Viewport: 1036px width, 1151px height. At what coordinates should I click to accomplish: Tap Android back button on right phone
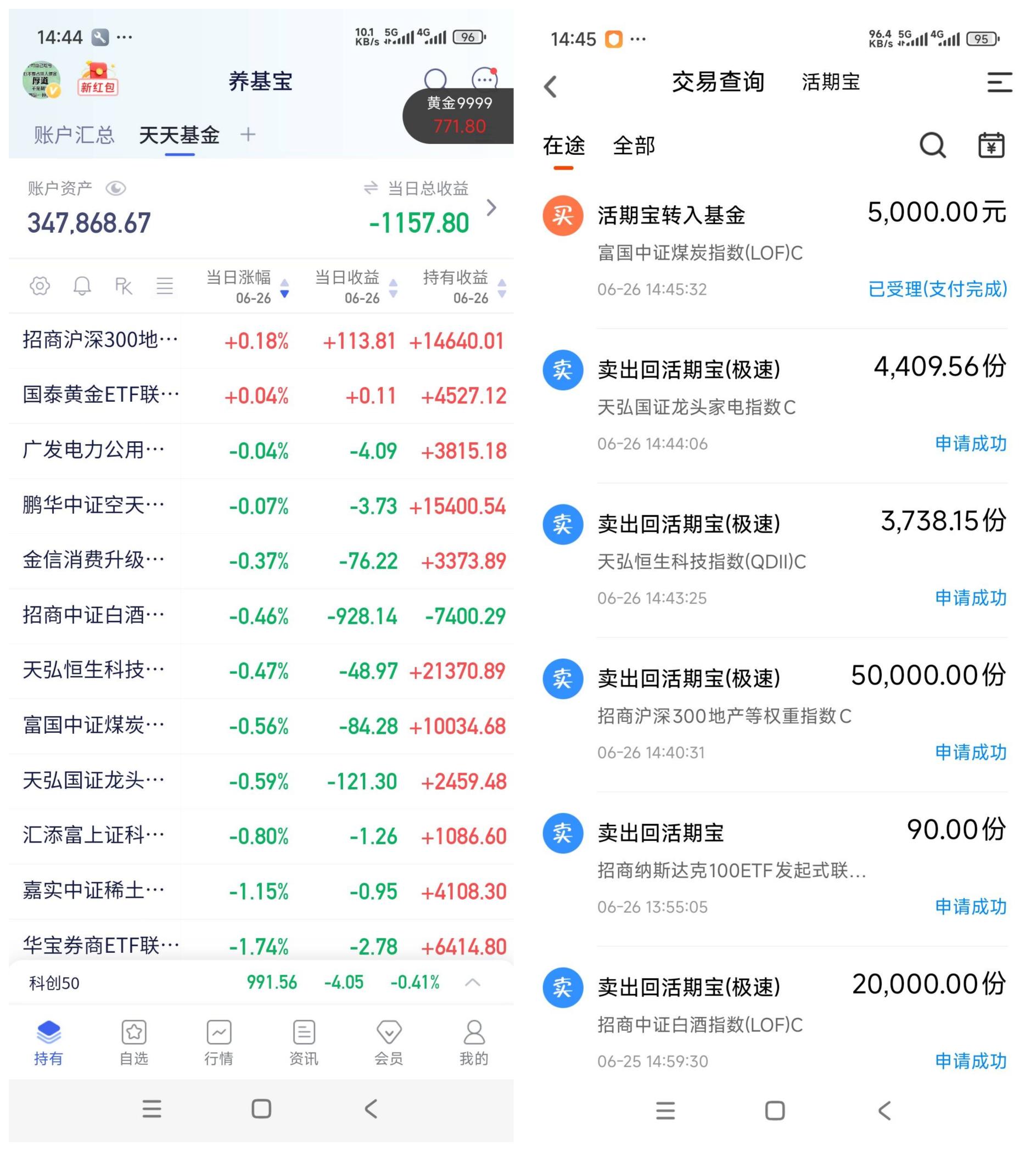pyautogui.click(x=884, y=1110)
